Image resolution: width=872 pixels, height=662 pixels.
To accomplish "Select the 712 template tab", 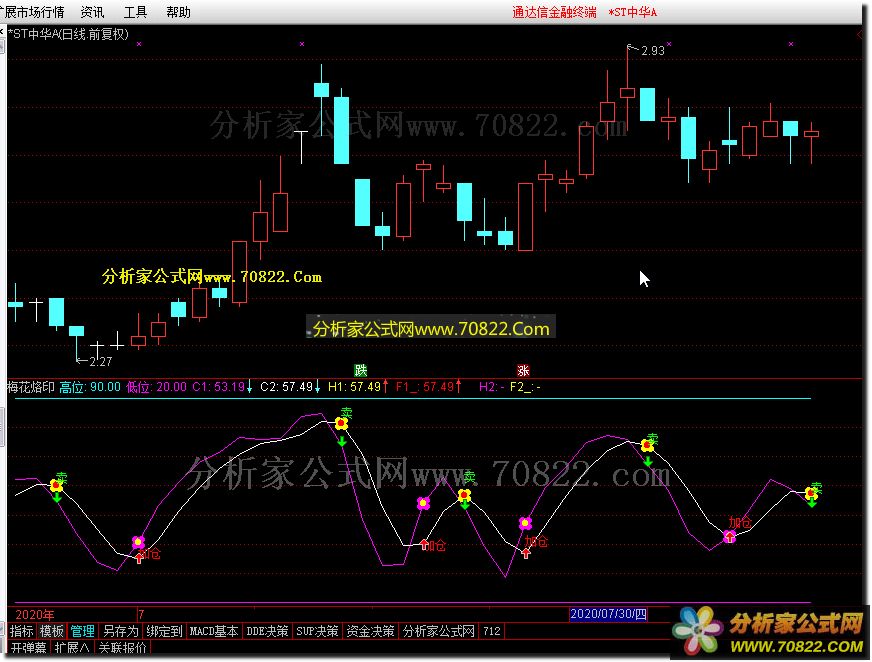I will coord(492,631).
